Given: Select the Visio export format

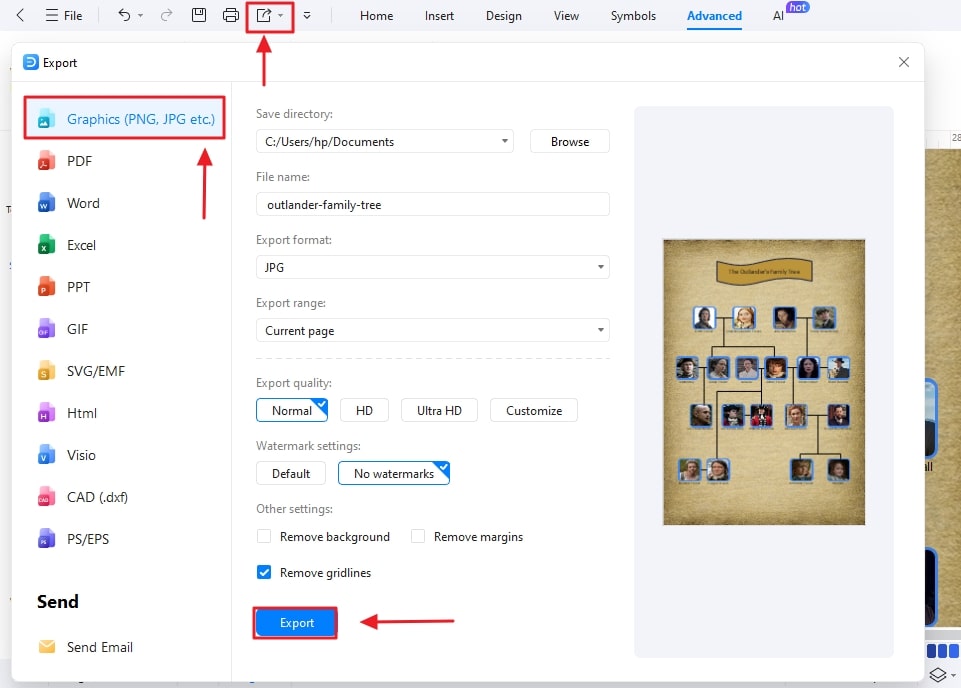Looking at the screenshot, I should coord(82,455).
